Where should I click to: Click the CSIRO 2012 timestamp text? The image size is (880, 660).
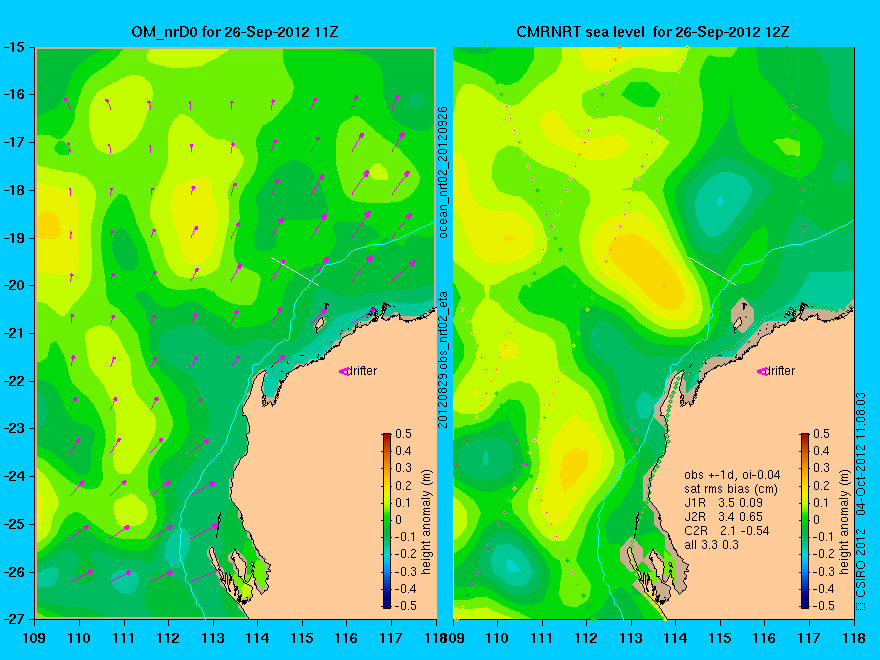[861, 501]
